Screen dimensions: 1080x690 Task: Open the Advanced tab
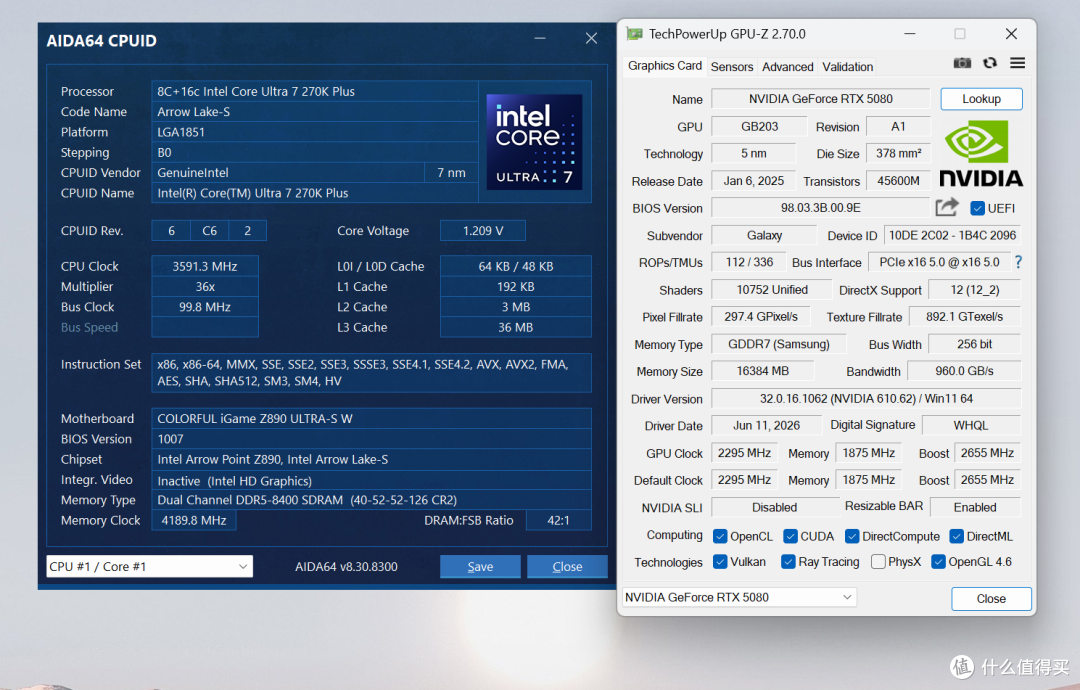[x=787, y=67]
